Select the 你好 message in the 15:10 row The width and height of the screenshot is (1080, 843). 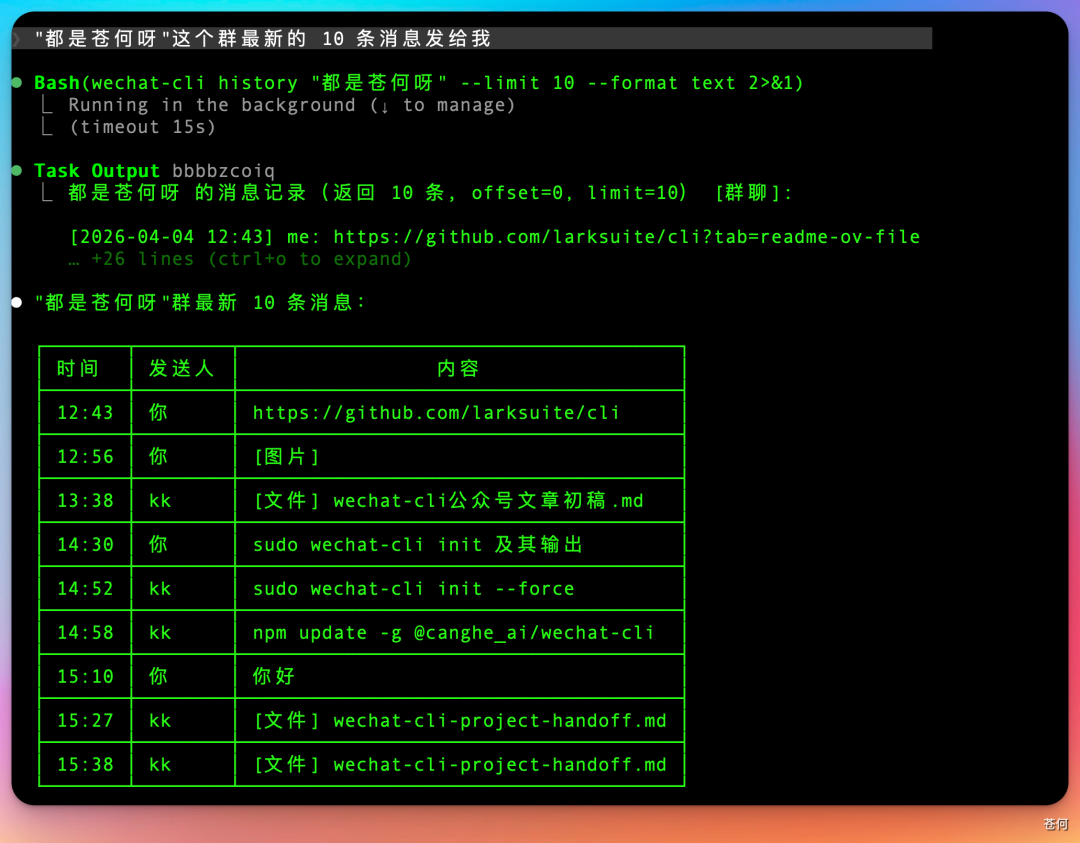(x=272, y=676)
